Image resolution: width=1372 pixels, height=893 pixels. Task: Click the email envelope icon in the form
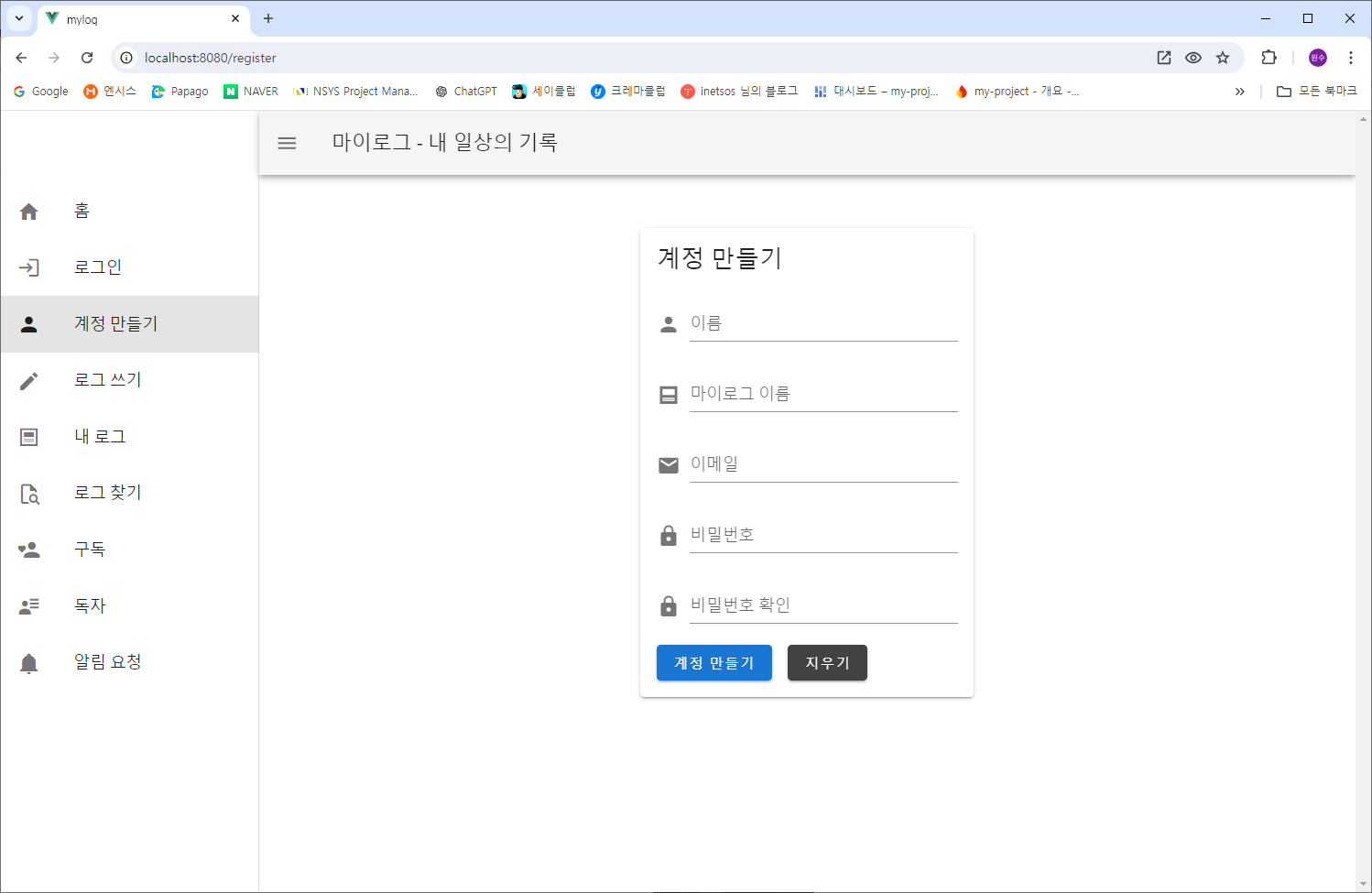(x=668, y=465)
